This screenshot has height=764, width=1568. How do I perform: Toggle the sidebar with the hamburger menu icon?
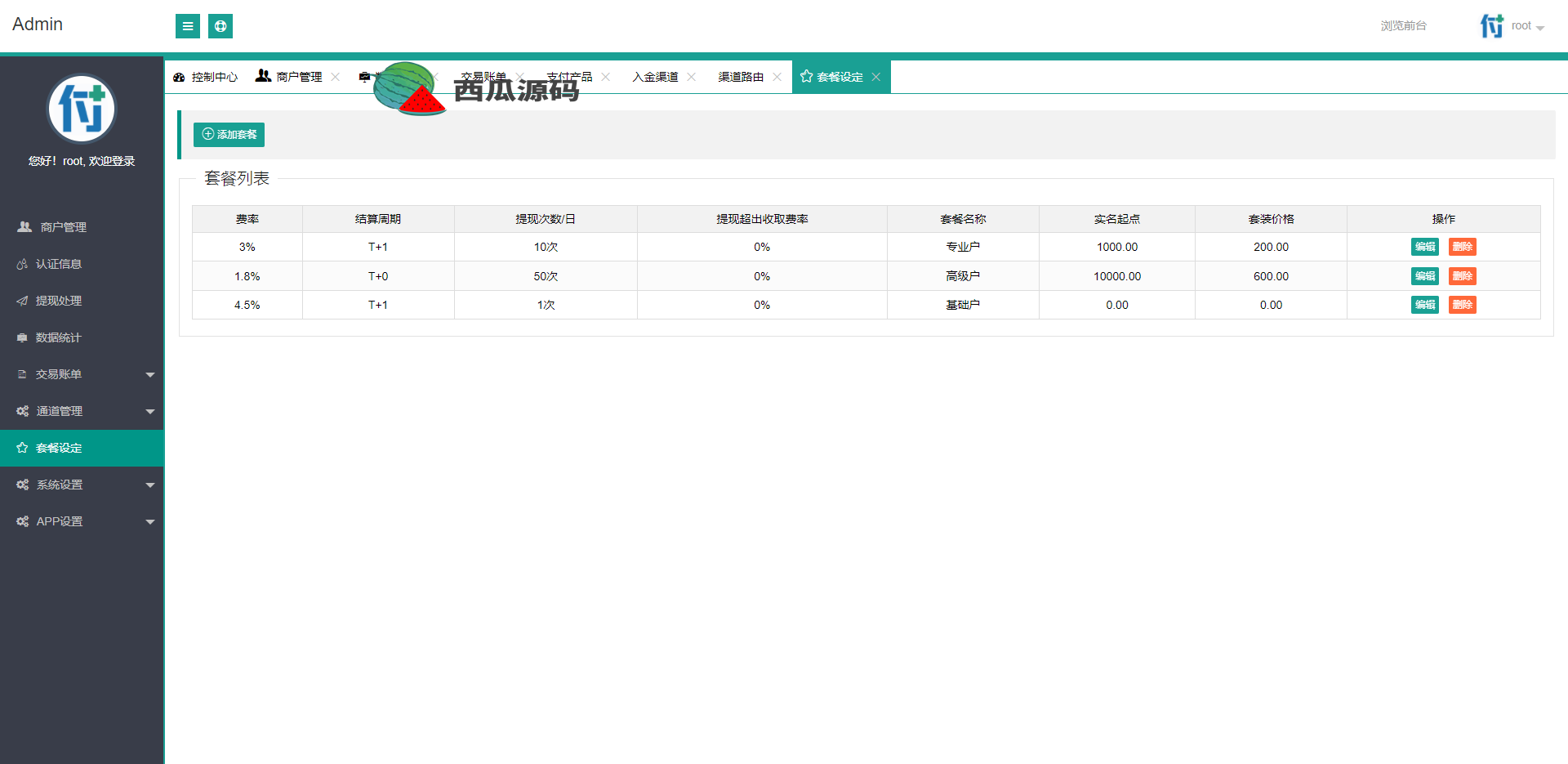click(188, 26)
